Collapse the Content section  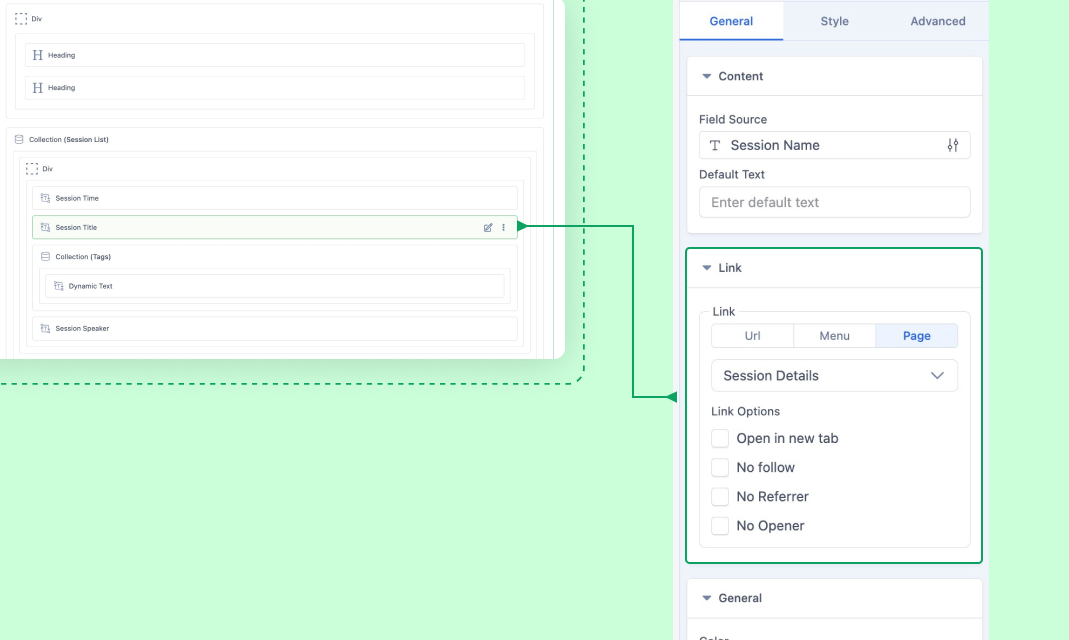point(707,77)
